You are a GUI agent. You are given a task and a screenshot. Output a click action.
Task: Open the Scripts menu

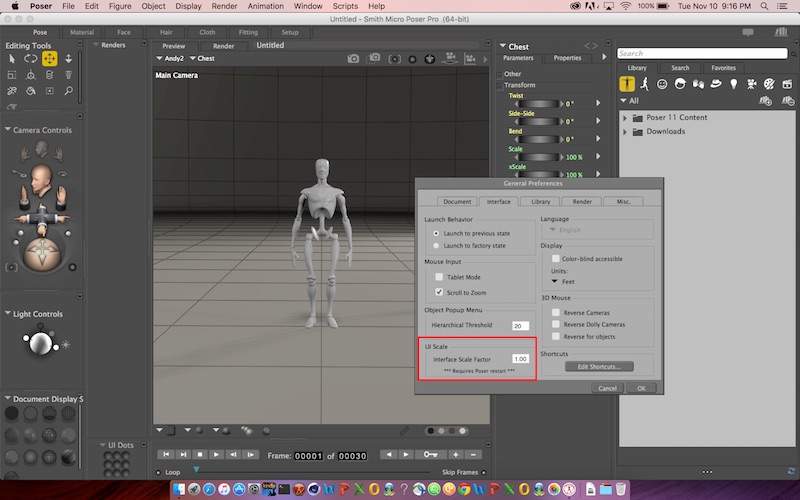tap(345, 6)
